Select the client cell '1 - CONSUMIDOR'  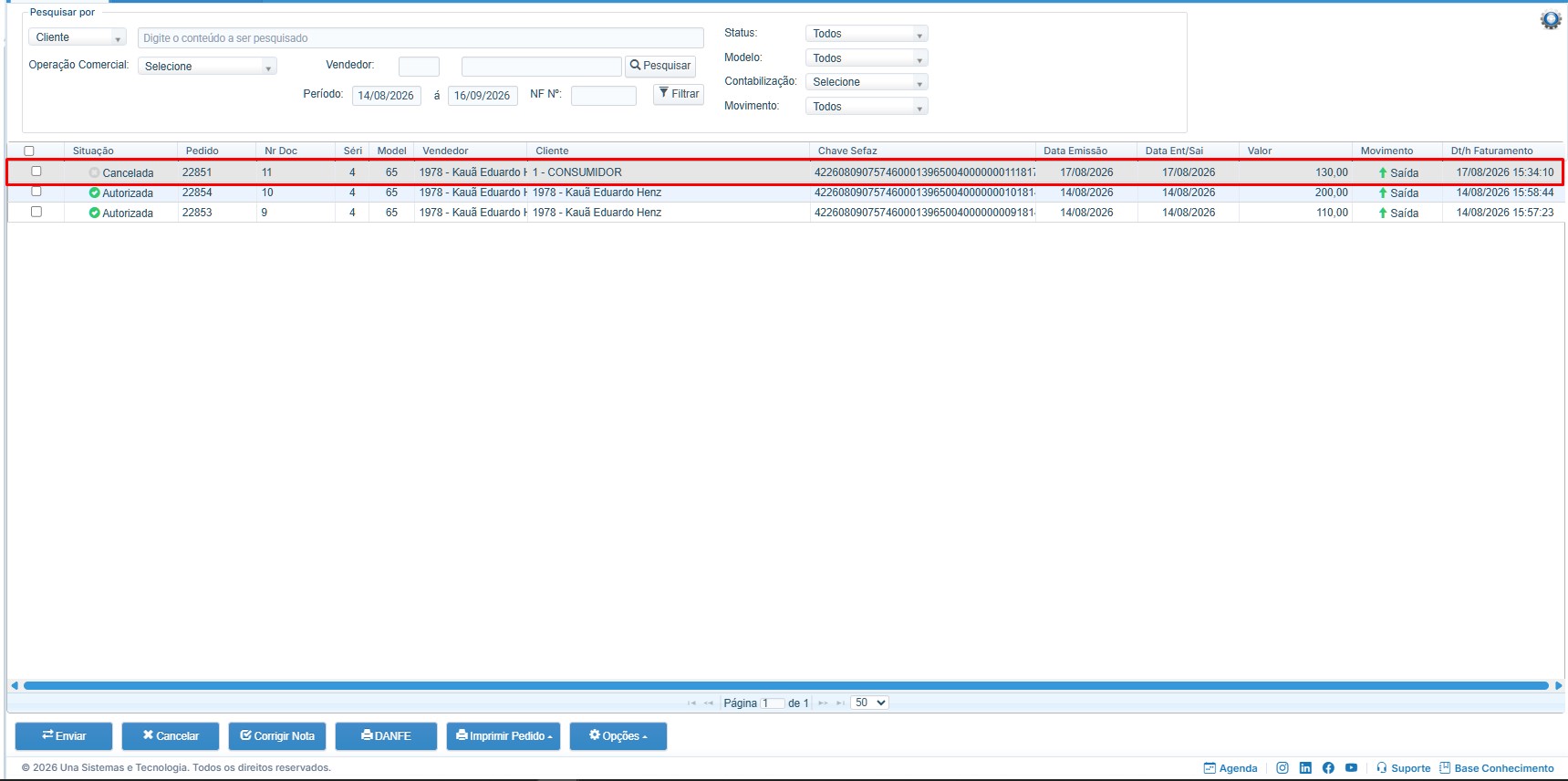[577, 172]
